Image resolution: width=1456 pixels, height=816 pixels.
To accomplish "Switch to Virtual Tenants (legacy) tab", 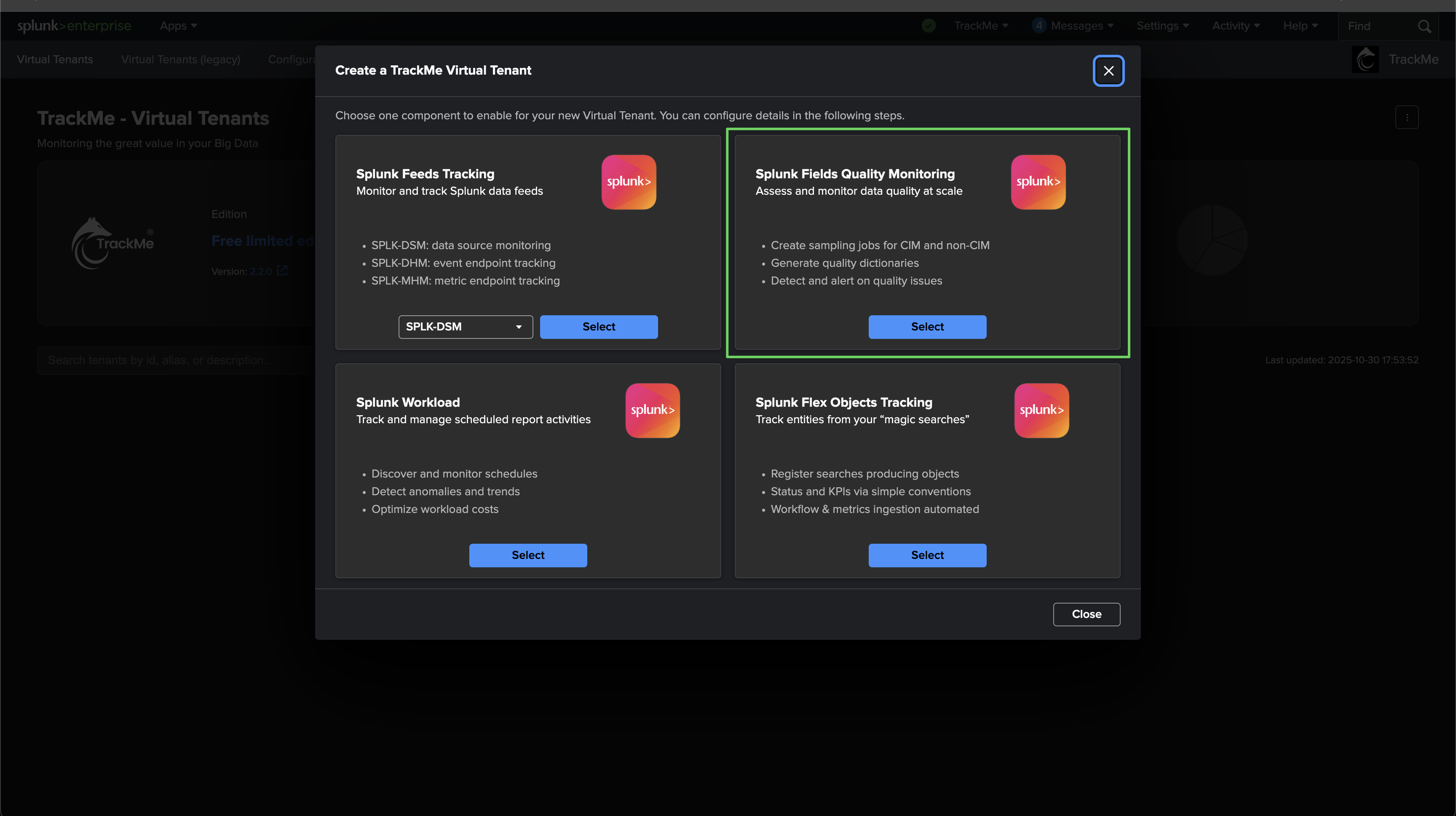I will [x=180, y=59].
